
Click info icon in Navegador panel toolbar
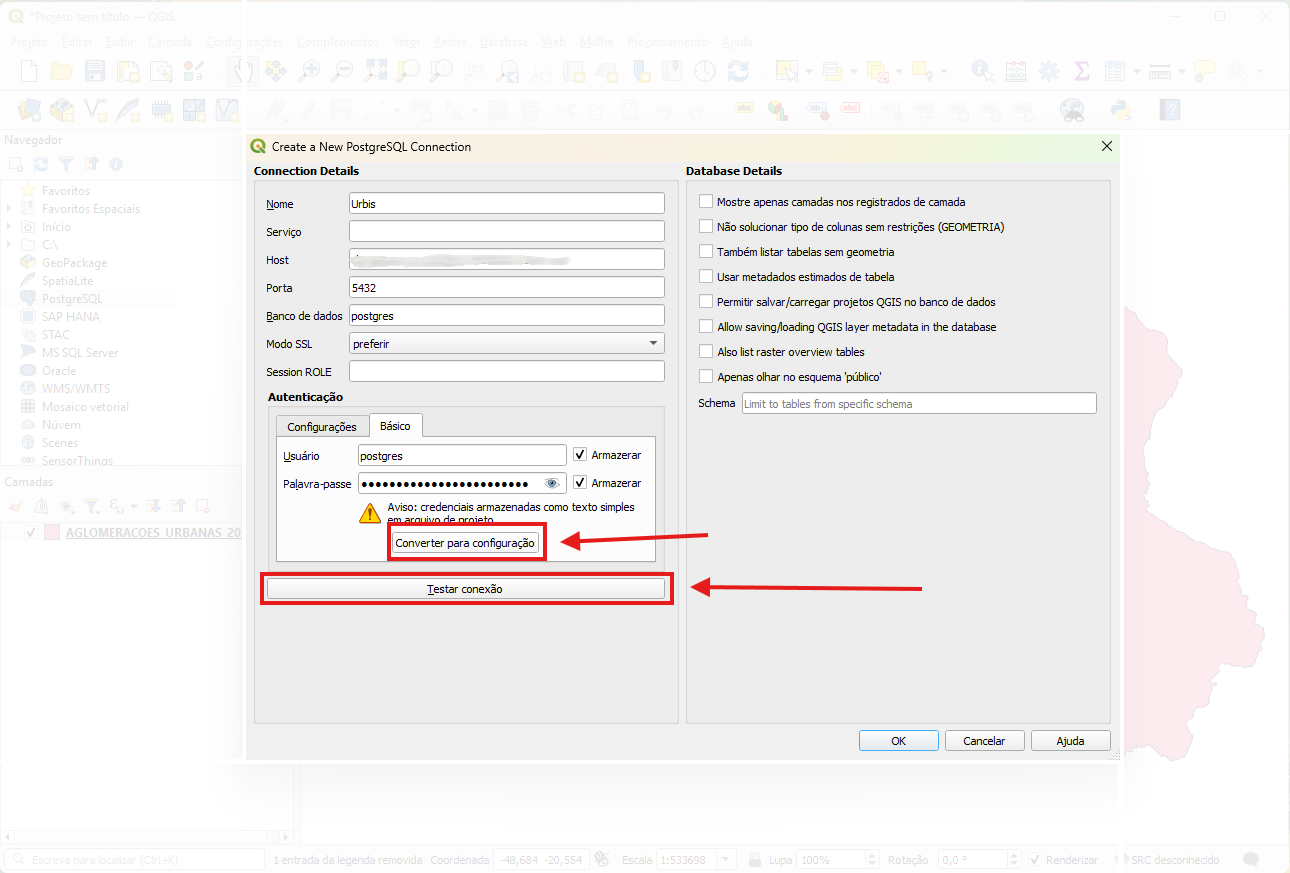[x=116, y=163]
